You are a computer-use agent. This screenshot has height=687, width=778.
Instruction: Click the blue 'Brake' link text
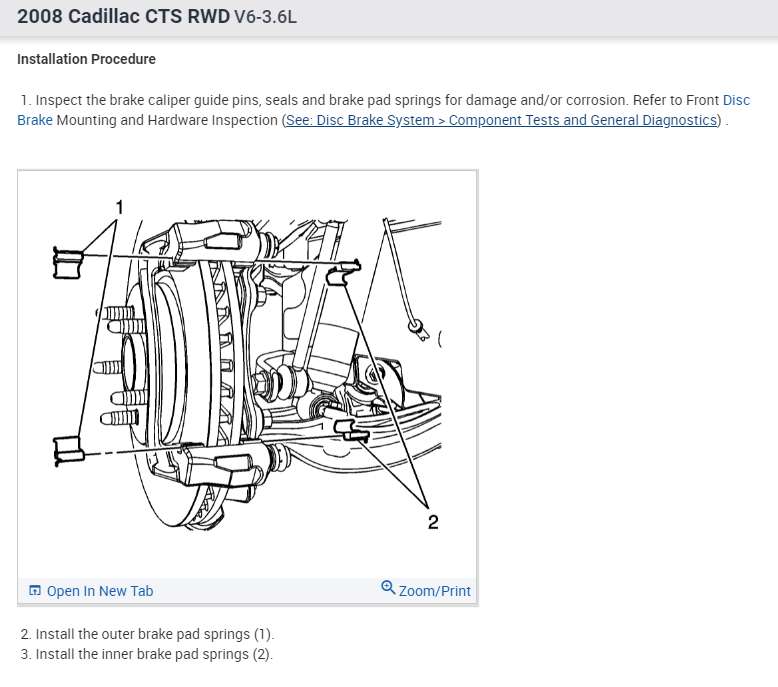[x=35, y=120]
